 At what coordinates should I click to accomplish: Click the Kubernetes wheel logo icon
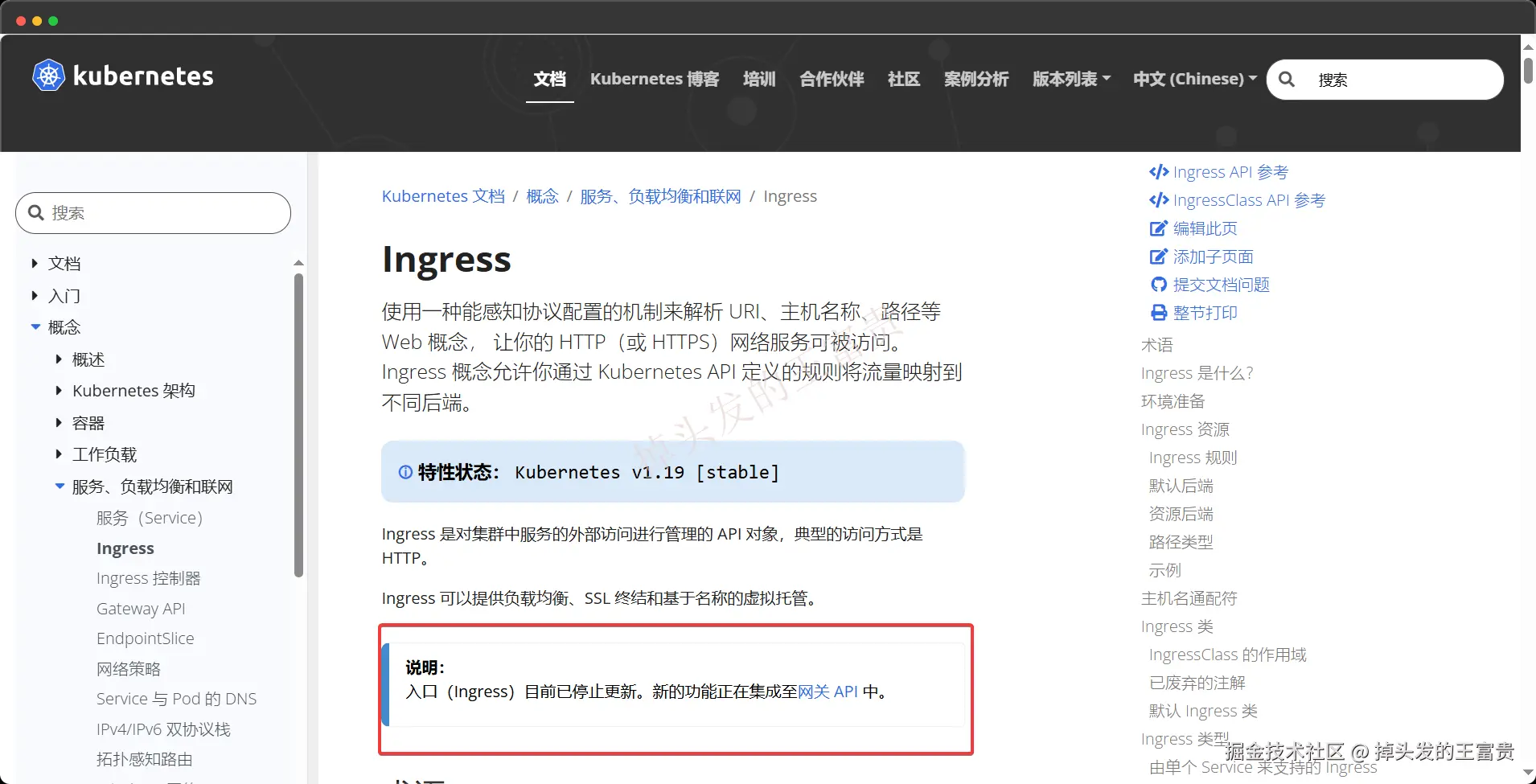tap(48, 76)
